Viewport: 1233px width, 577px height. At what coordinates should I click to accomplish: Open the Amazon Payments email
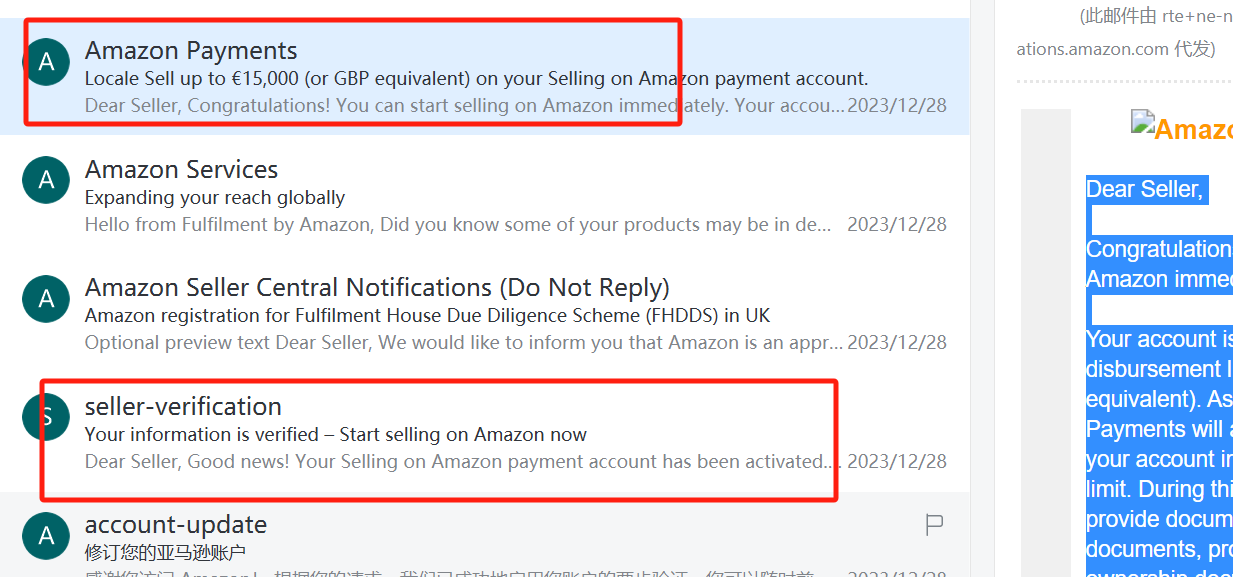tap(485, 76)
